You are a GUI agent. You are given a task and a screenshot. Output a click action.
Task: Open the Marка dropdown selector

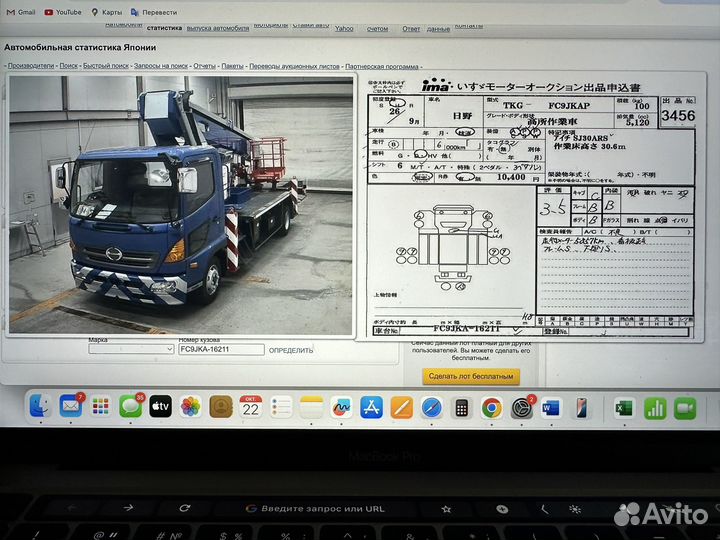pyautogui.click(x=131, y=349)
